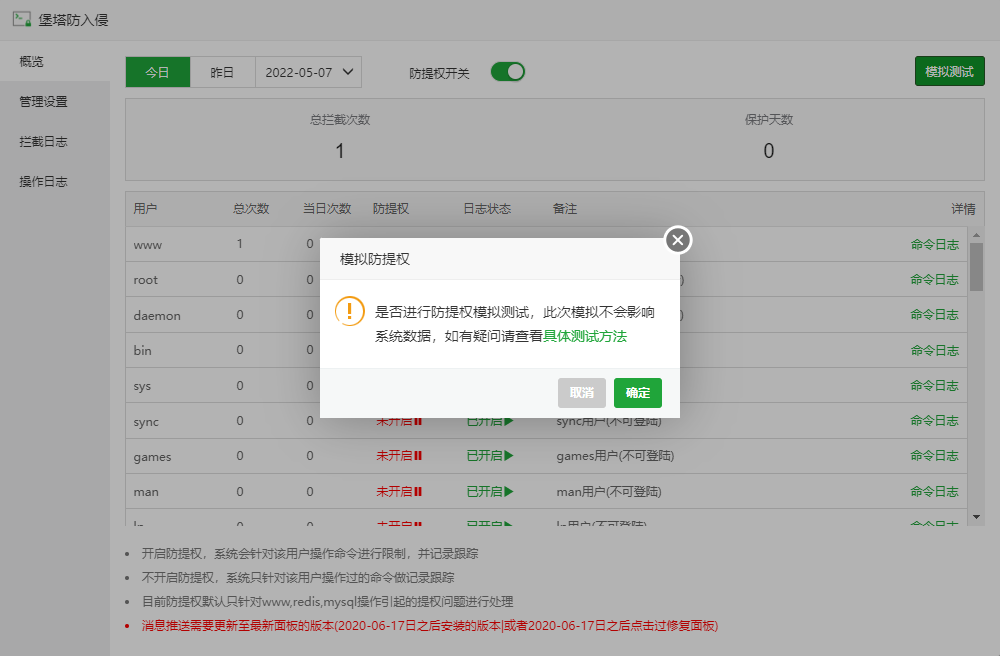Screen dimensions: 1000x656
Task: Open the 具体测试方法 link
Action: [x=585, y=337]
